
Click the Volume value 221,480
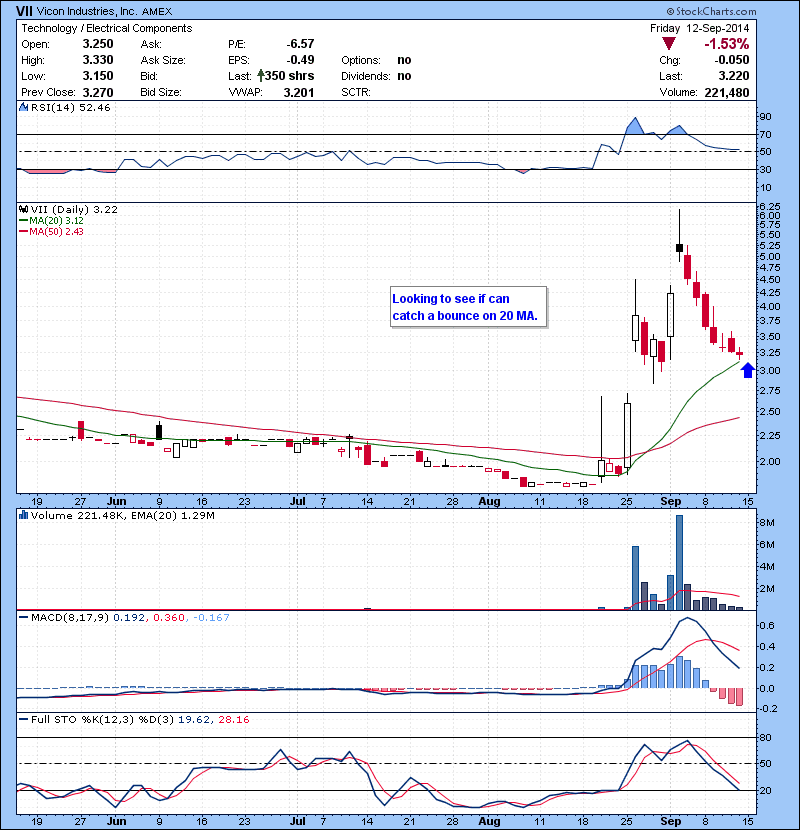(727, 93)
